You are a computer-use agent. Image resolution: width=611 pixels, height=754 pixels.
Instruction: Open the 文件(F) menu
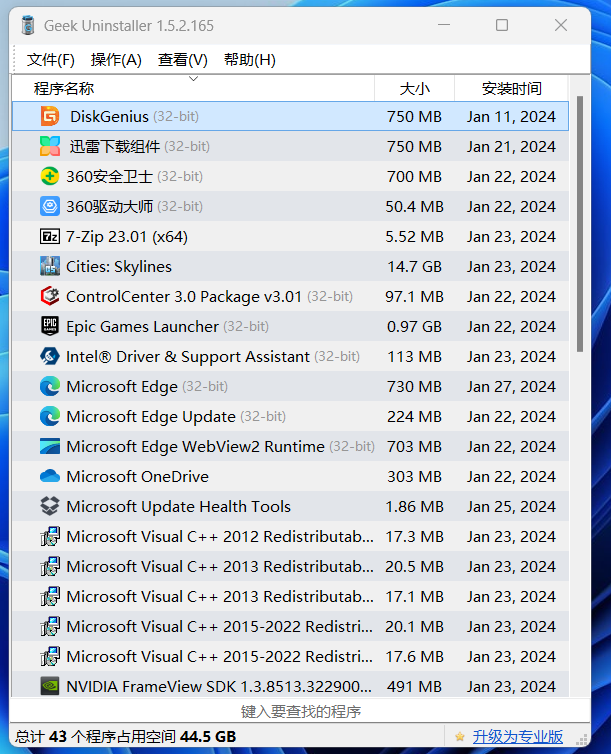50,60
